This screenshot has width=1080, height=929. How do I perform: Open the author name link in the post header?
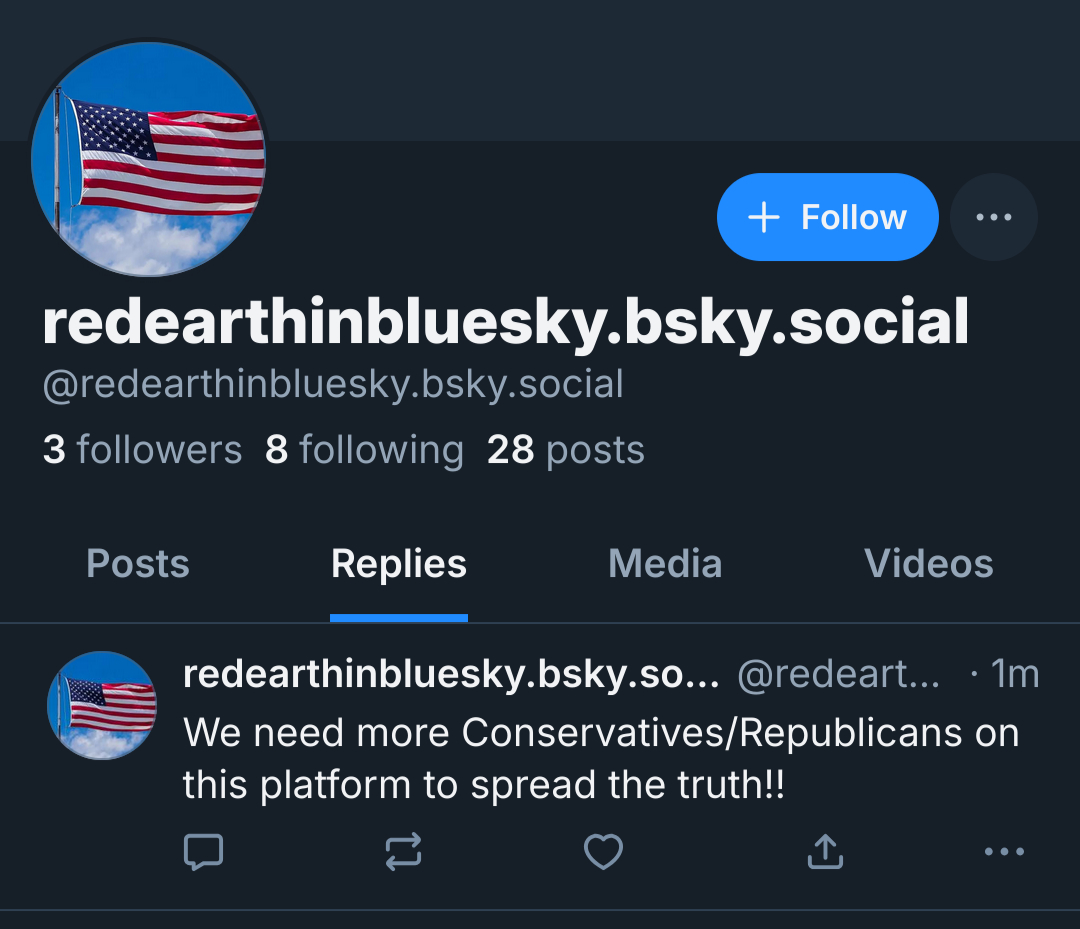450,675
